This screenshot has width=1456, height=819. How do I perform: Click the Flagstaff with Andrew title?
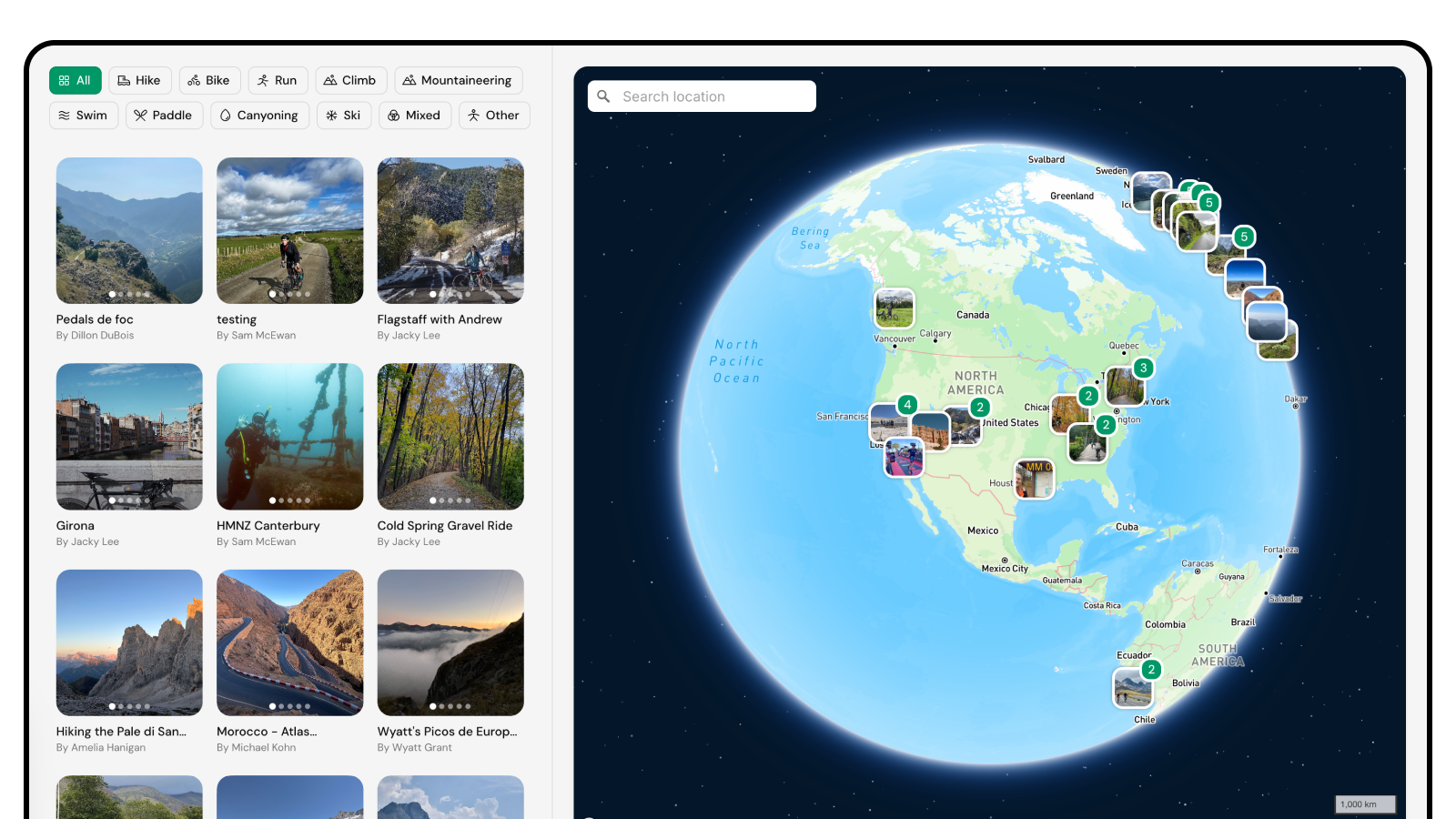click(440, 319)
